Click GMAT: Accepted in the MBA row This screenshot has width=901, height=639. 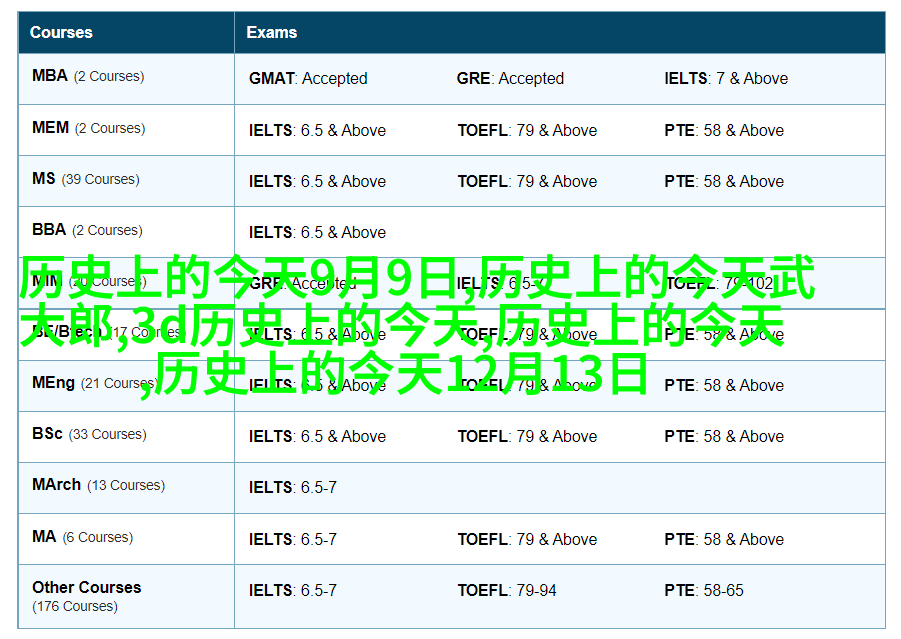(308, 78)
